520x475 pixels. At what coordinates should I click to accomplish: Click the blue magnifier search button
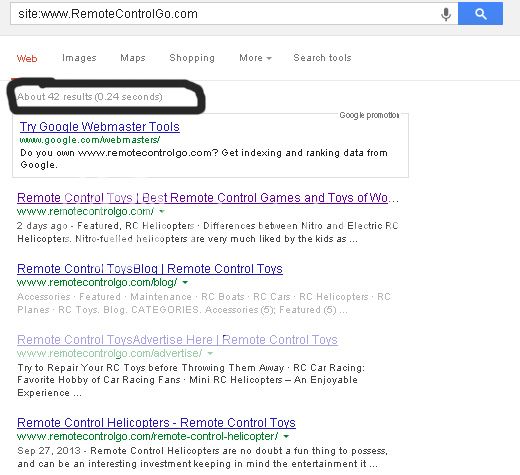point(480,14)
